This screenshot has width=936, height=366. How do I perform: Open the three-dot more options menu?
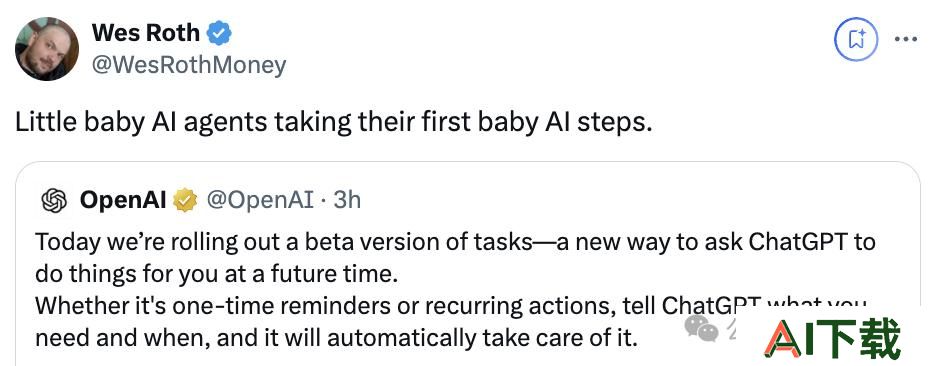tap(906, 39)
